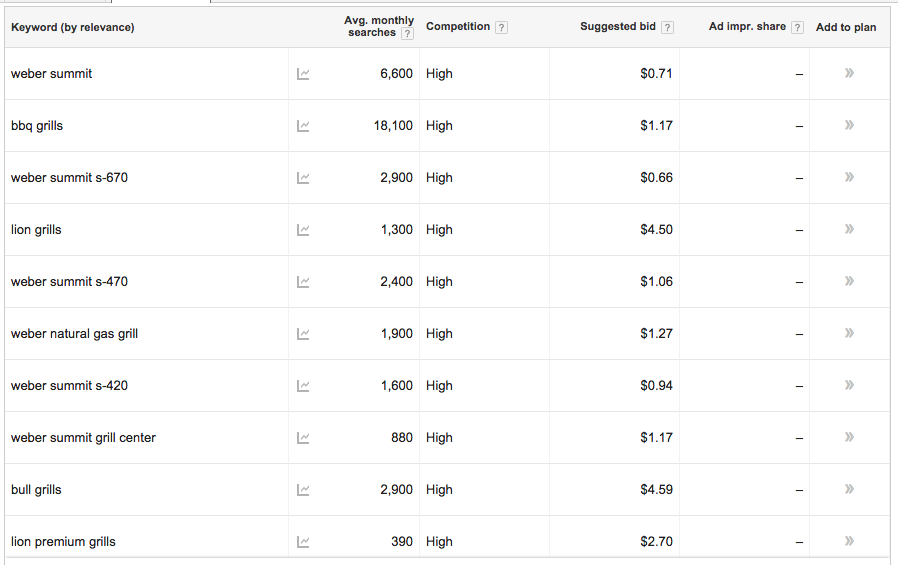898x565 pixels.
Task: Click the 880 monthly searches value
Action: tap(402, 438)
